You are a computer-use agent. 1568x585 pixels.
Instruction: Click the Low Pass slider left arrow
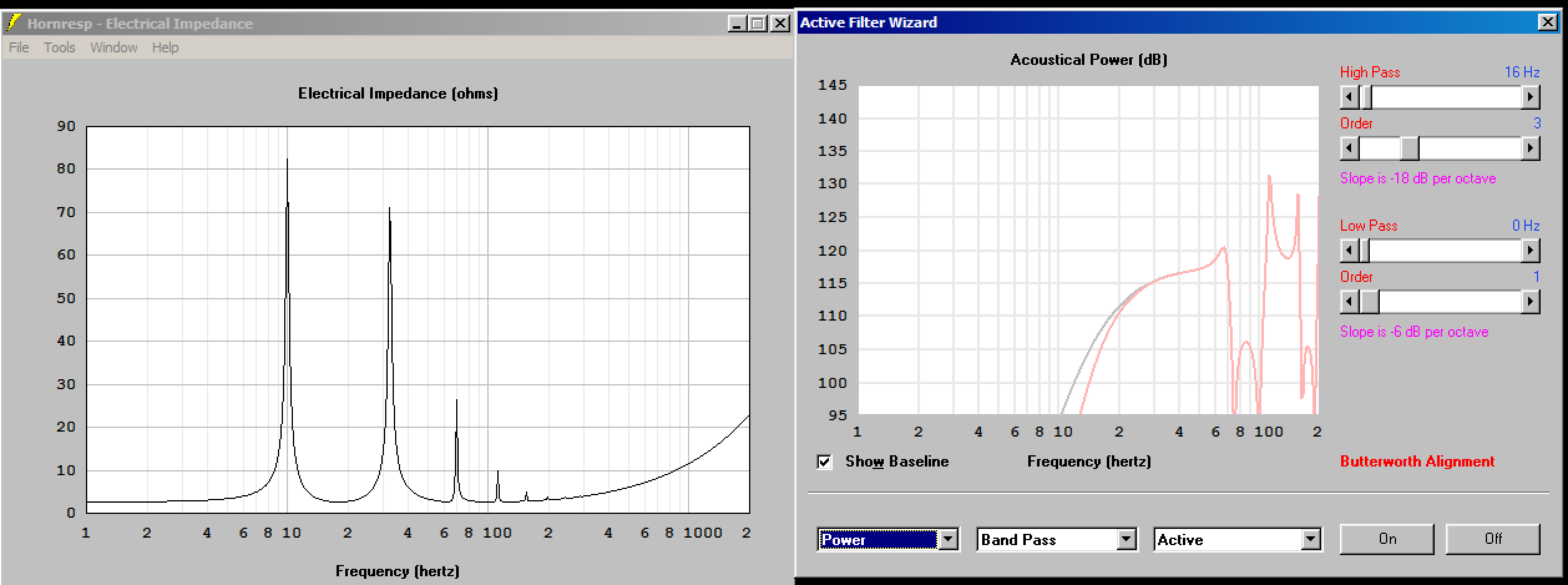tap(1349, 251)
